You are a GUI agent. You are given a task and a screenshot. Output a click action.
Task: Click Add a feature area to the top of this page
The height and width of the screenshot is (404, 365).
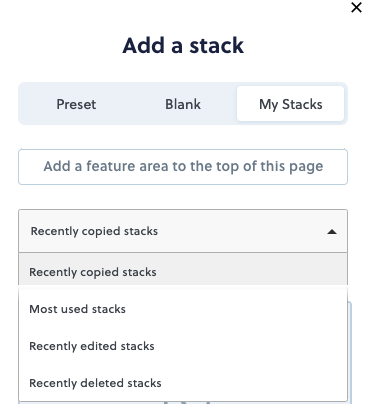[183, 167]
